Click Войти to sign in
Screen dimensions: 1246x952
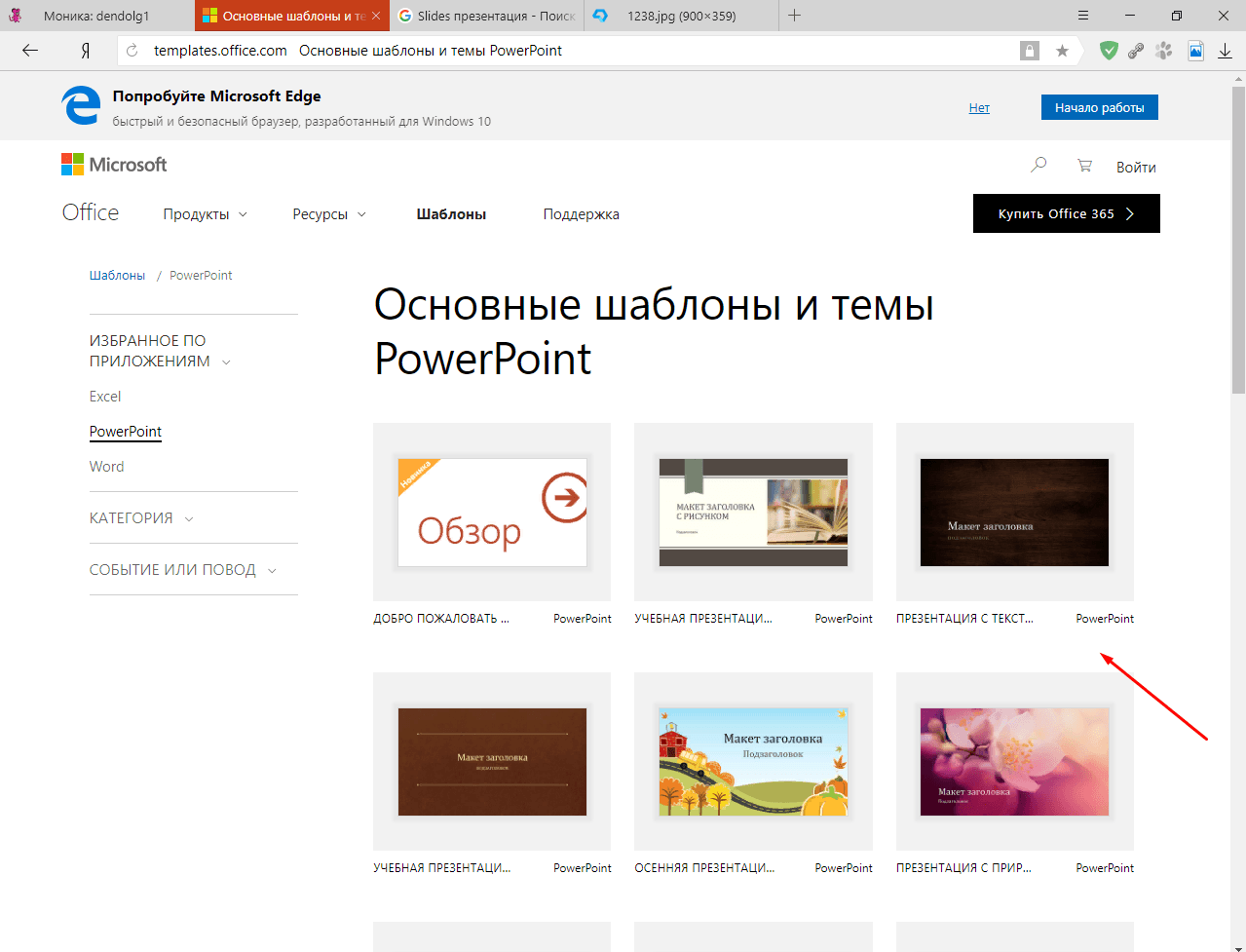(1136, 167)
